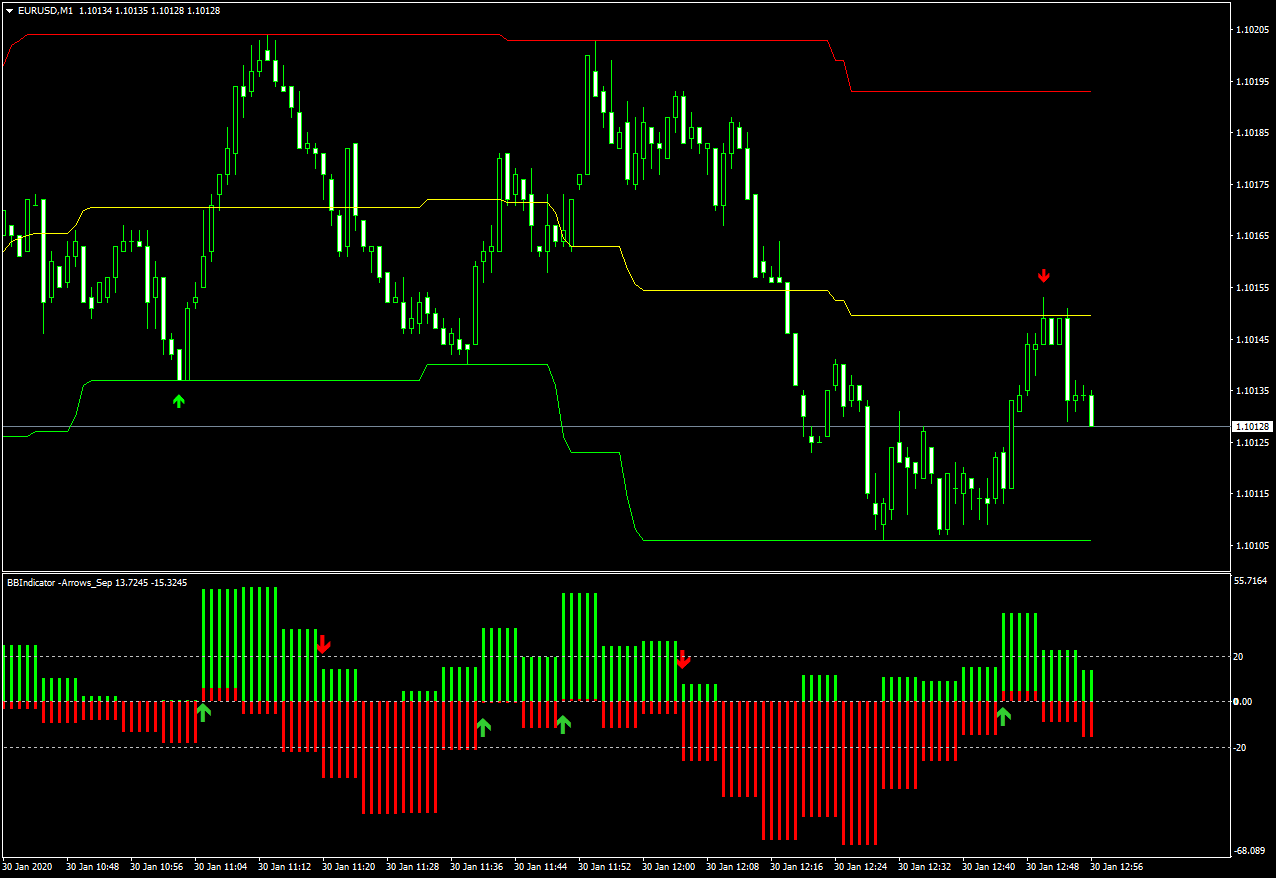This screenshot has height=878, width=1276.
Task: Click the 30 Jan 11:52 time label
Action: click(x=605, y=867)
